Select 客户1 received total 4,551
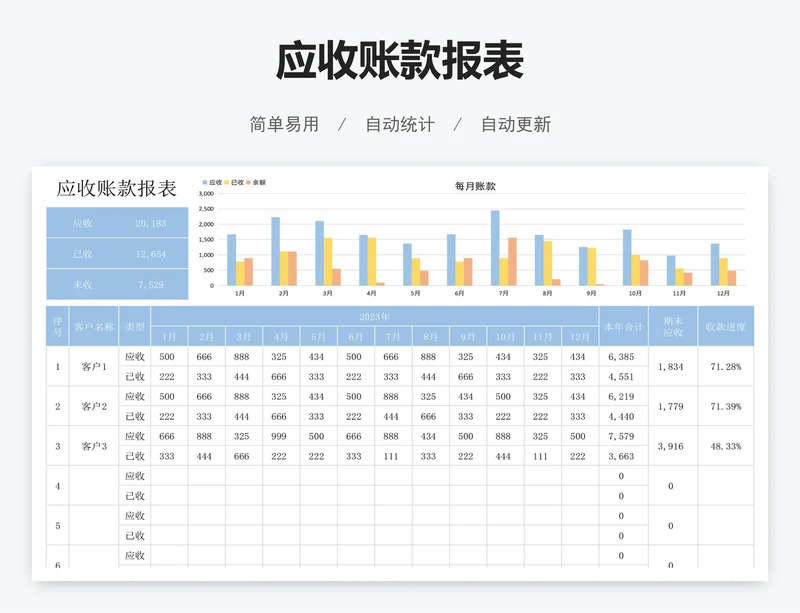800x613 pixels. pyautogui.click(x=623, y=377)
